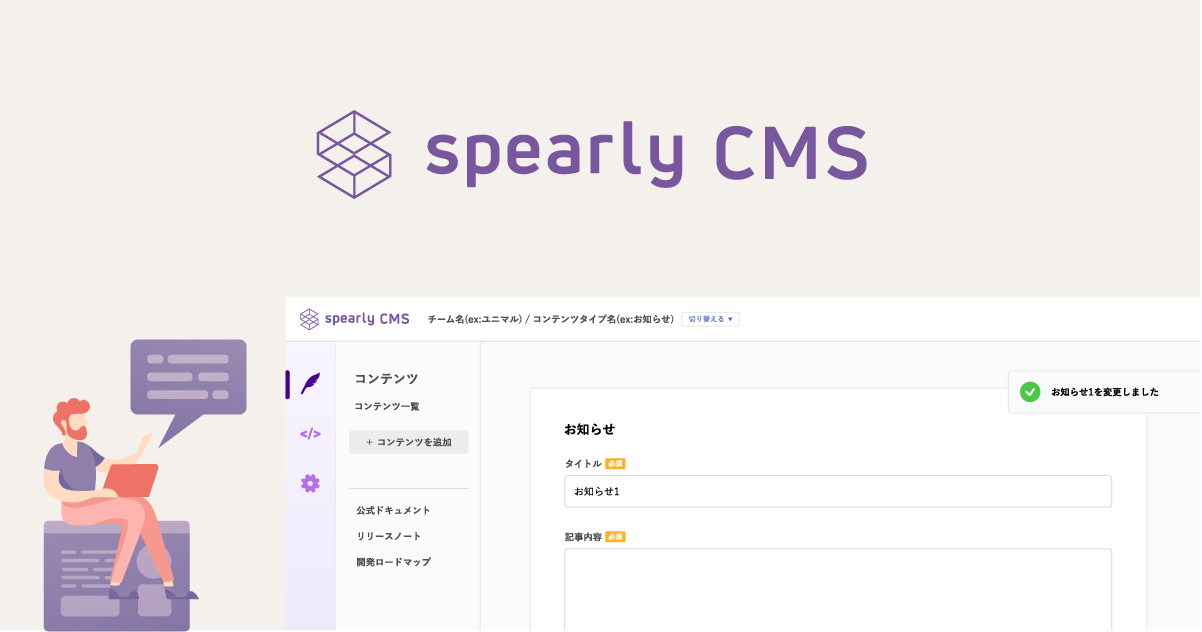Click the タイトル field containing お知らせ1

[838, 491]
